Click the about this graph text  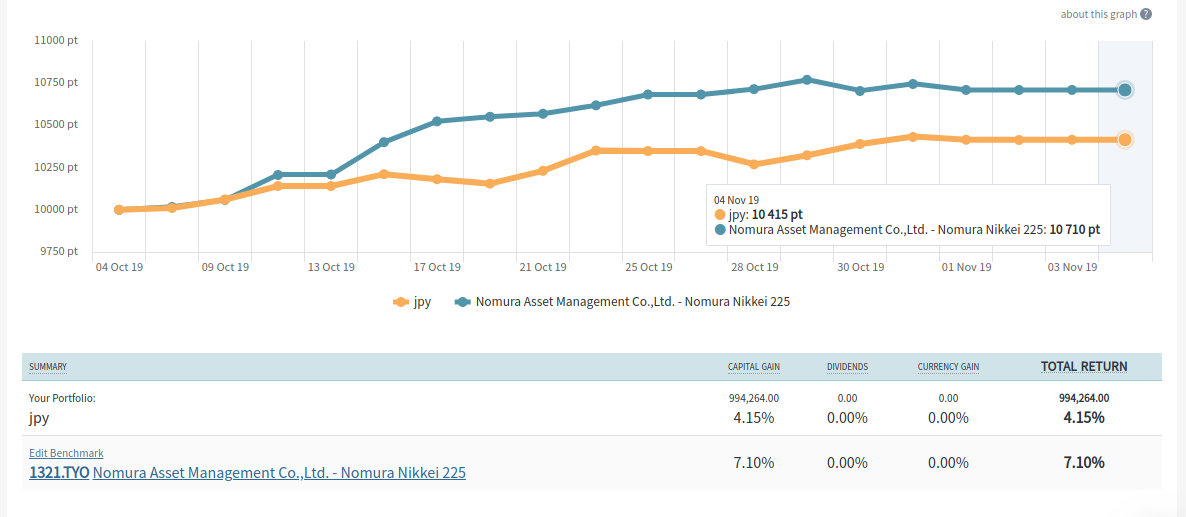pos(1099,14)
